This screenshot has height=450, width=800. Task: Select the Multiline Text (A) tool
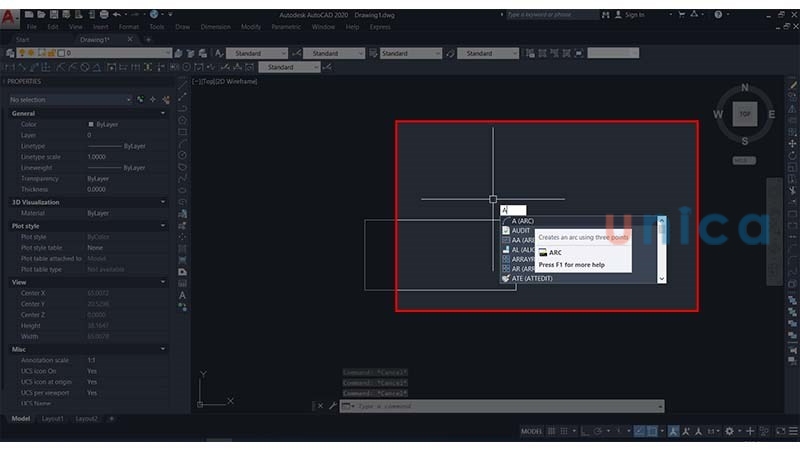[x=183, y=295]
